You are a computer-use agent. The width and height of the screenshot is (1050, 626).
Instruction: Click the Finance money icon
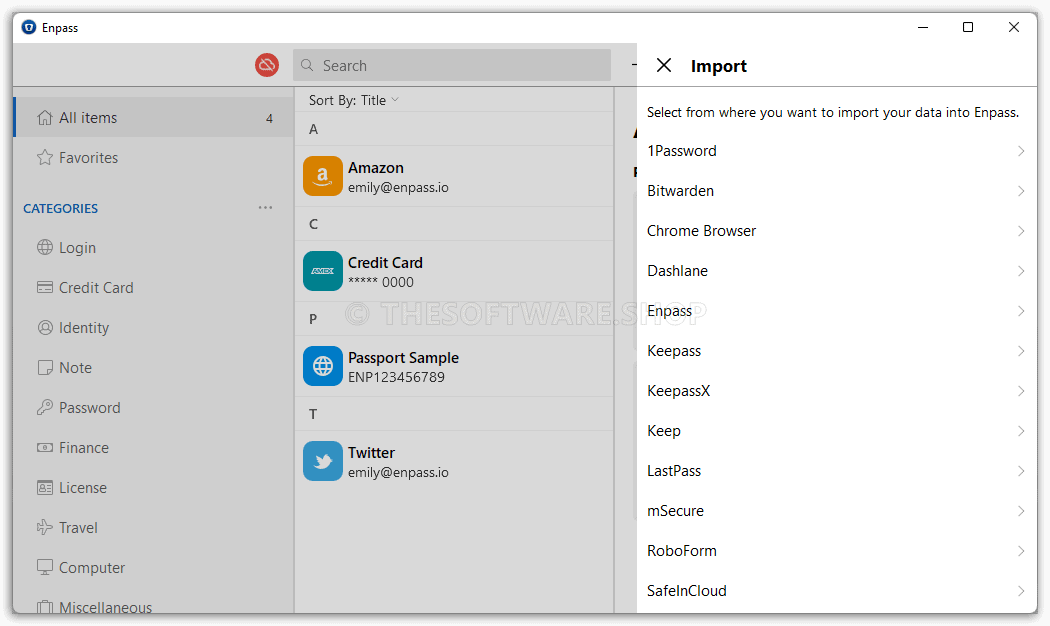tap(45, 447)
